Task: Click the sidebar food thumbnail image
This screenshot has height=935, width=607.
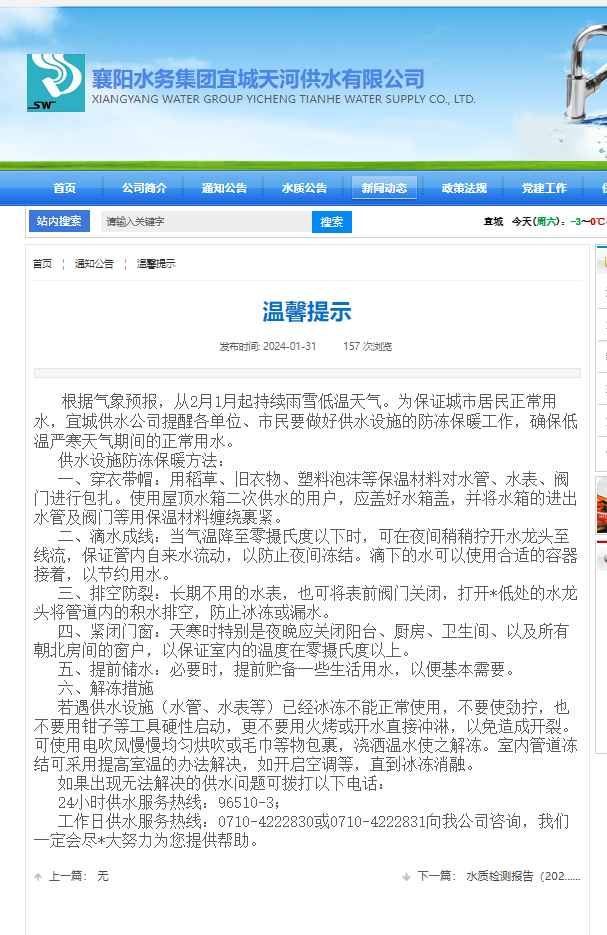Action: (x=601, y=505)
